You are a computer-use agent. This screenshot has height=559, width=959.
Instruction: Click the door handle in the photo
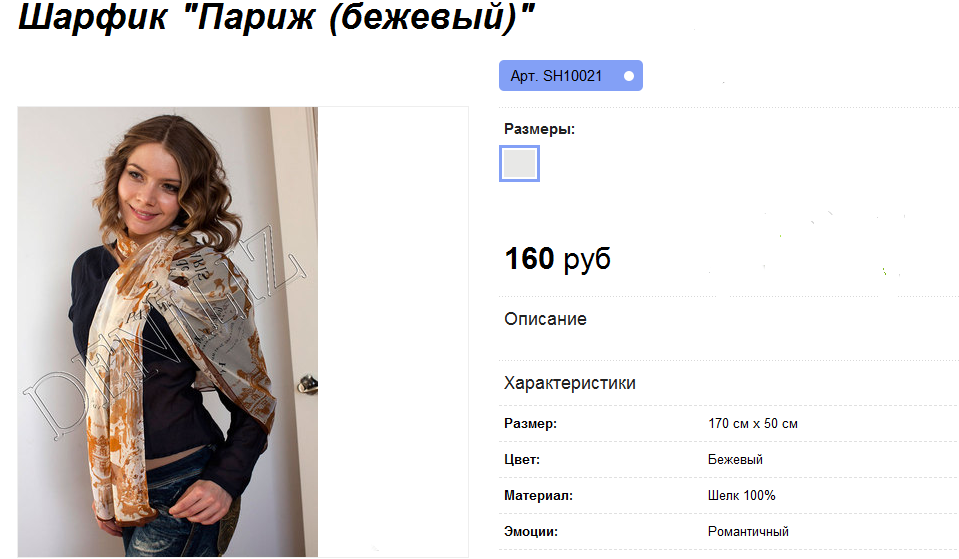308,384
